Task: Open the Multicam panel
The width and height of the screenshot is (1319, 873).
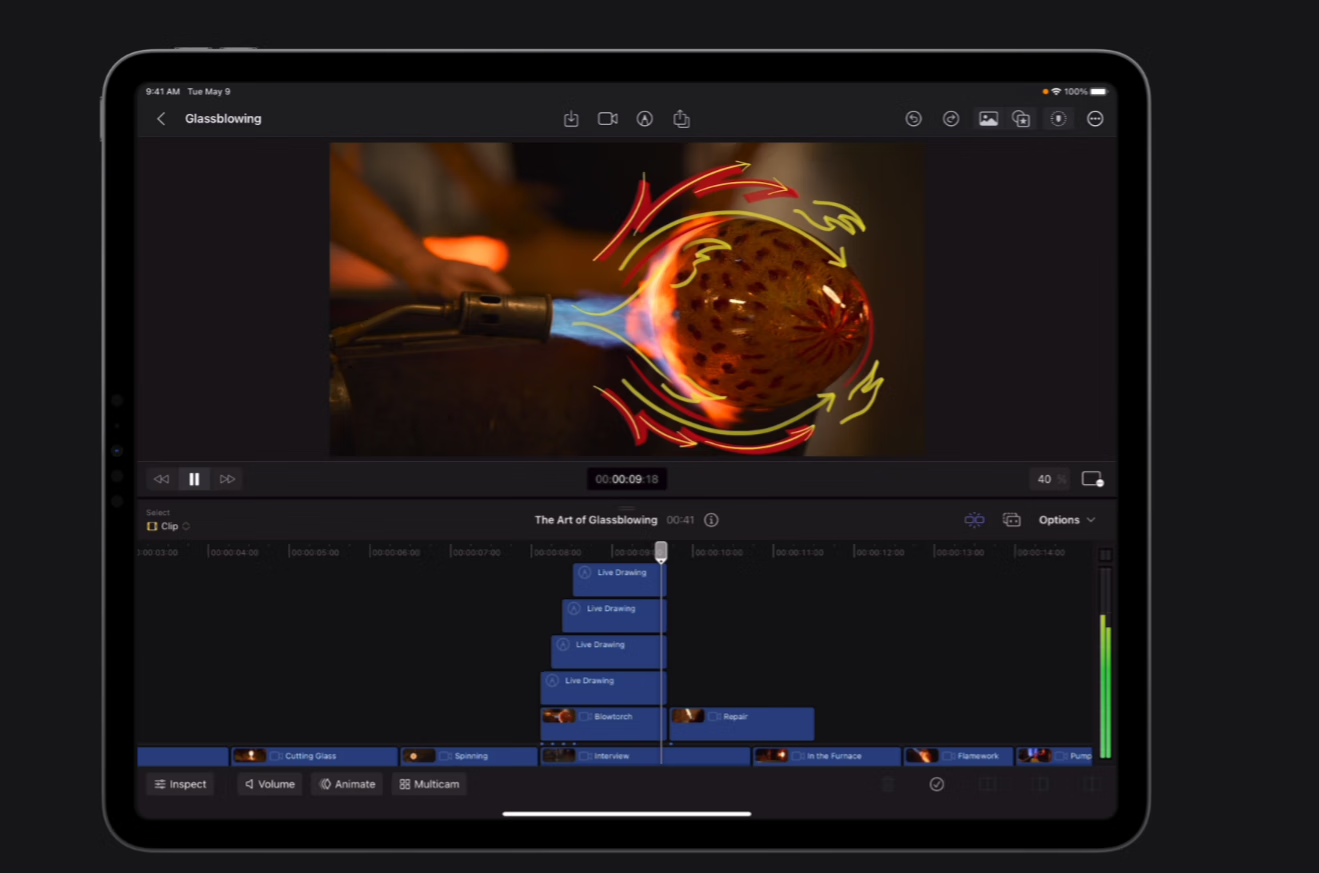Action: (x=429, y=784)
